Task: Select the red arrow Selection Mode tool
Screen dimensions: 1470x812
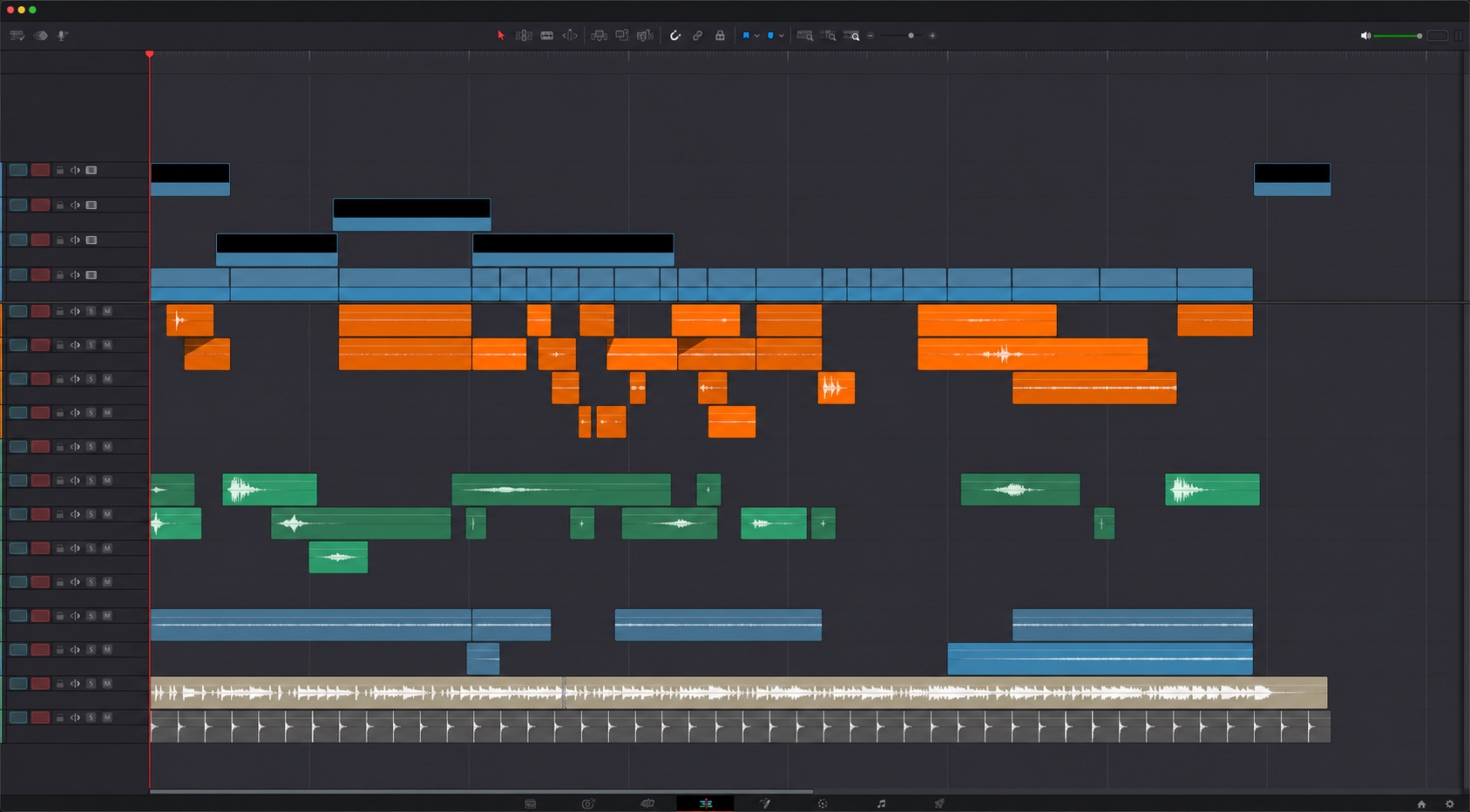Action: point(501,36)
